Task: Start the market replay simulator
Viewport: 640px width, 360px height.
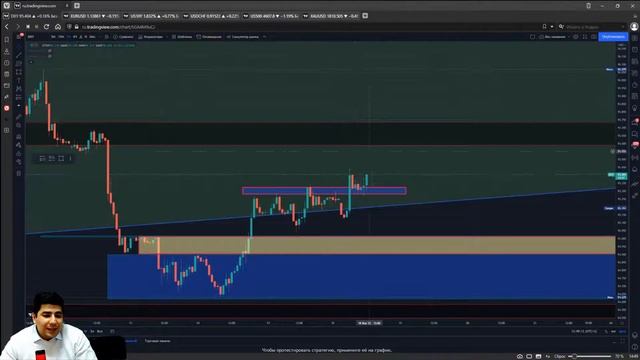Action: [243, 37]
